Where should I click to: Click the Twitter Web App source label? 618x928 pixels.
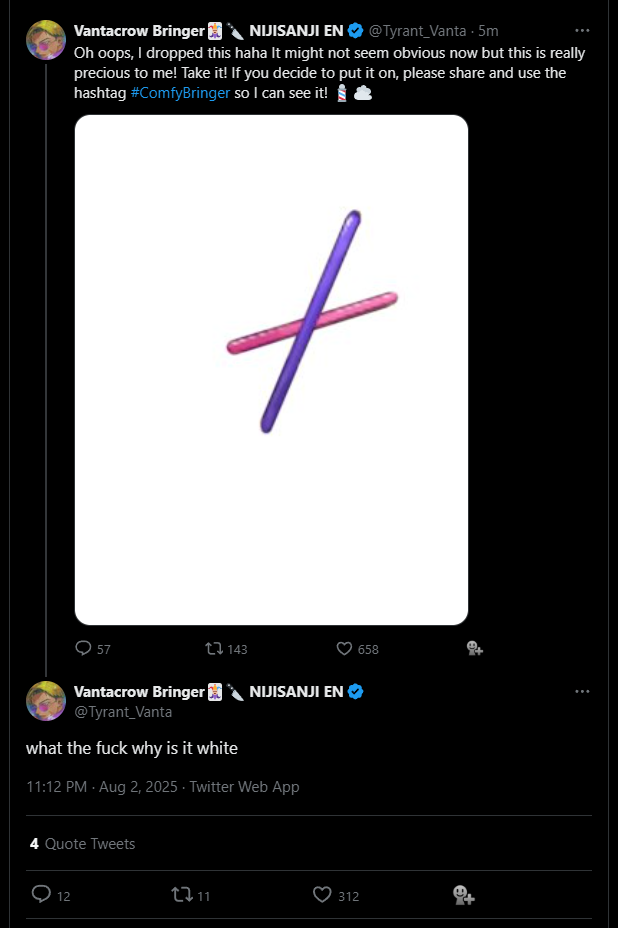click(x=244, y=787)
